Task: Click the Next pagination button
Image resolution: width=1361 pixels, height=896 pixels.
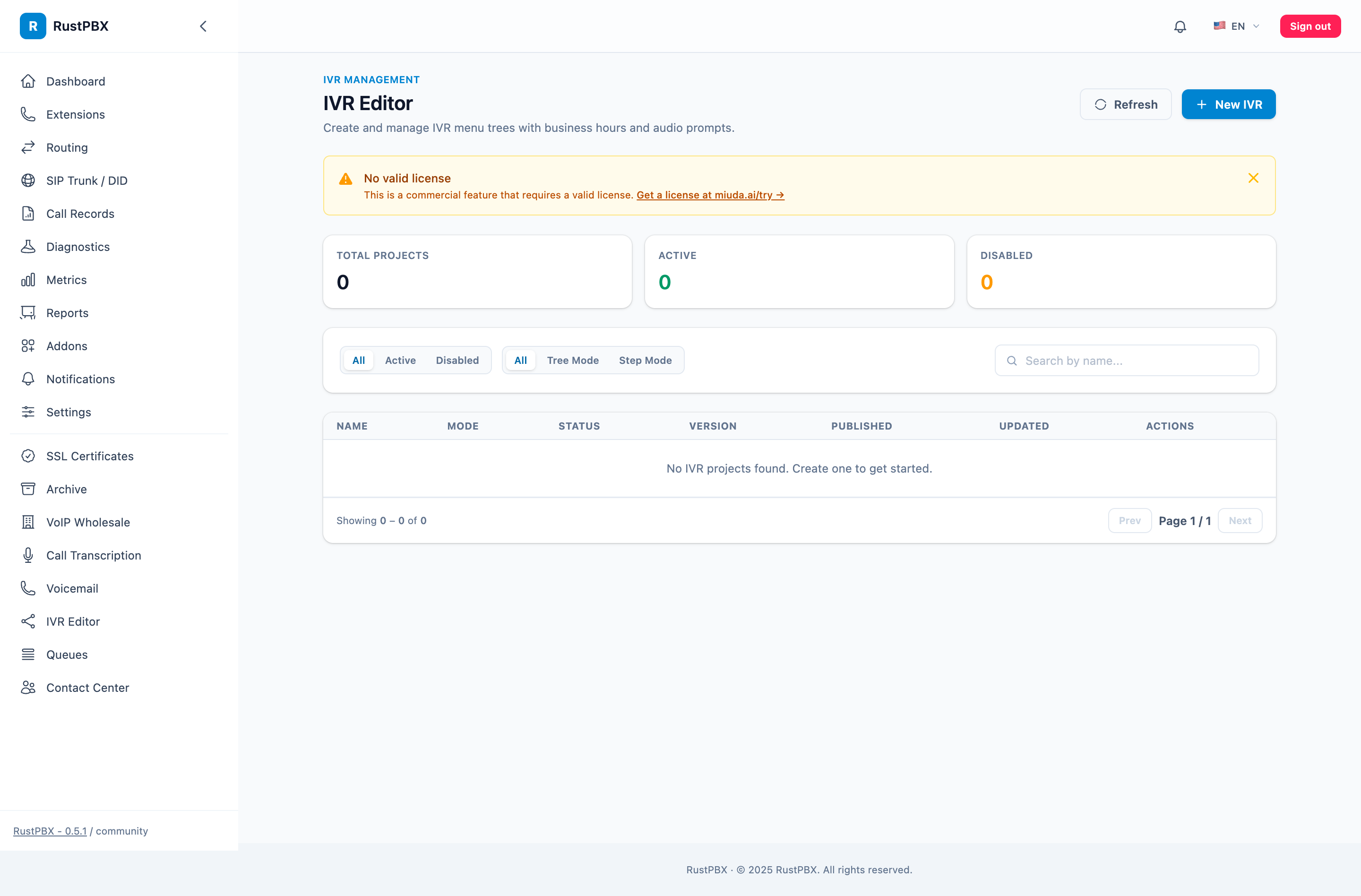Action: (x=1239, y=521)
